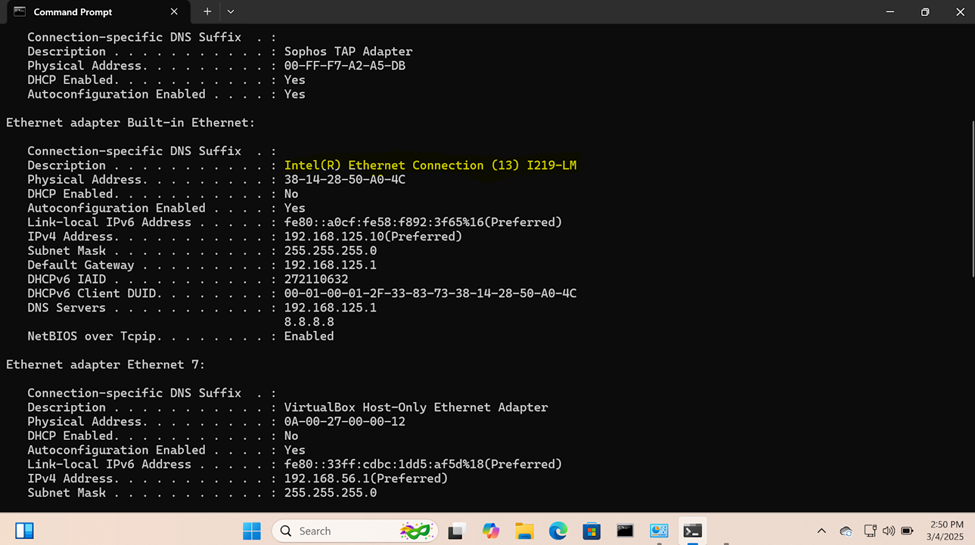Image resolution: width=975 pixels, height=545 pixels.
Task: Click highlighted Intel(R) Ethernet Connection (13) I219-LM text
Action: point(430,165)
